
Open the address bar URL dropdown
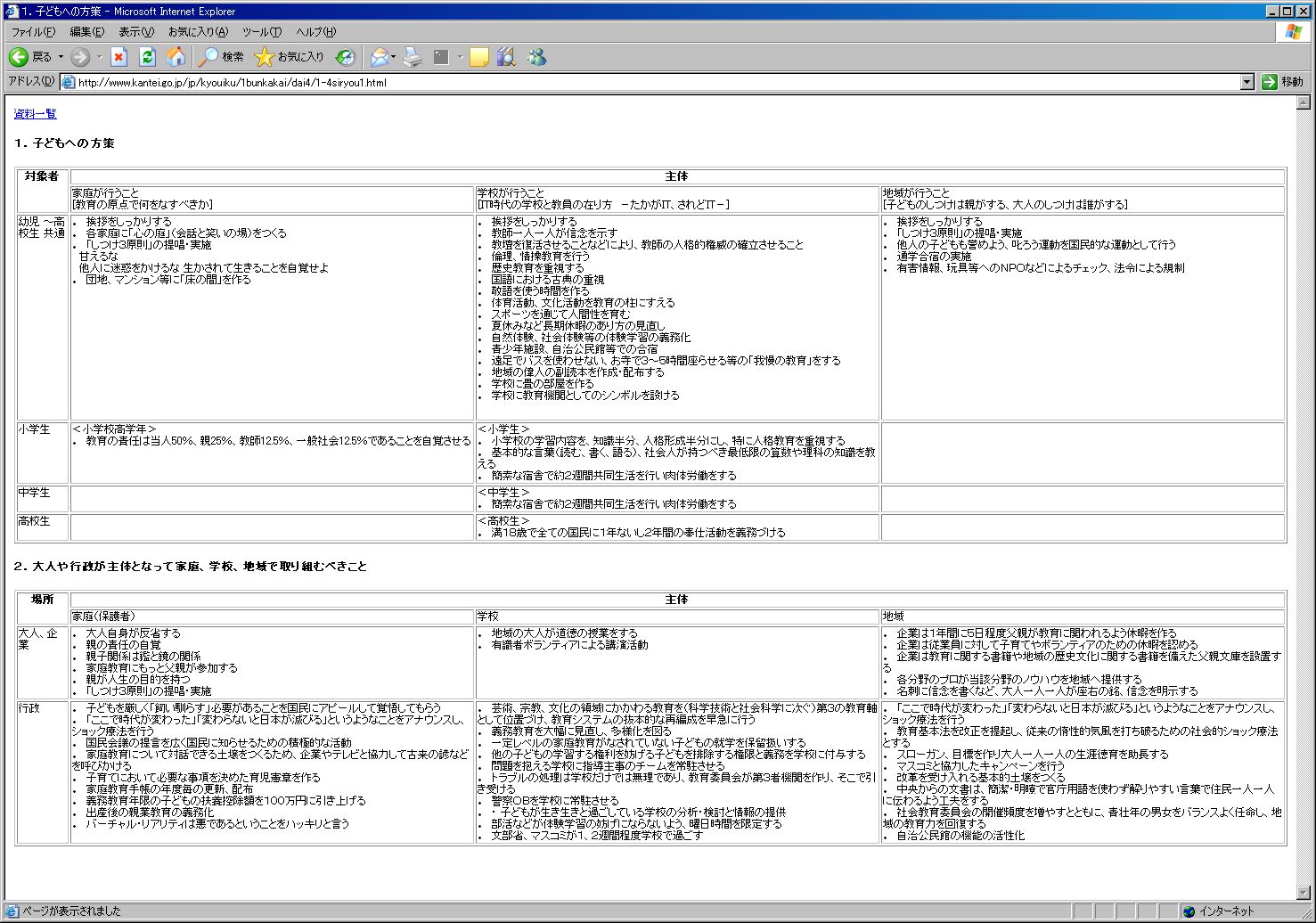pos(1247,82)
